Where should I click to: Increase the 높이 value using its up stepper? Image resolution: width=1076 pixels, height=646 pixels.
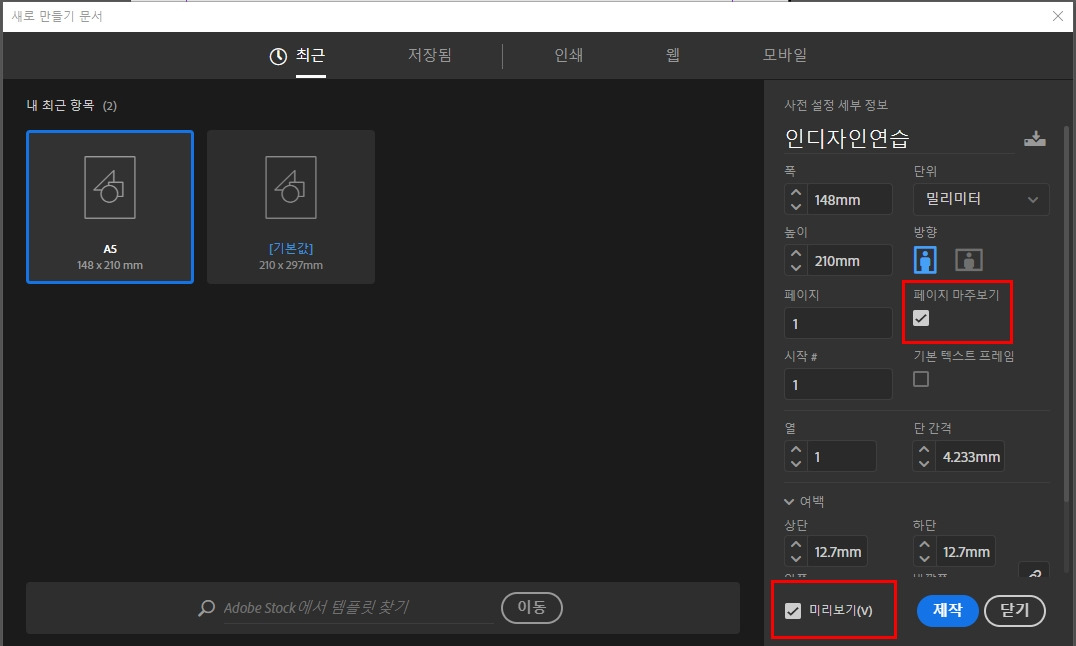[x=795, y=254]
